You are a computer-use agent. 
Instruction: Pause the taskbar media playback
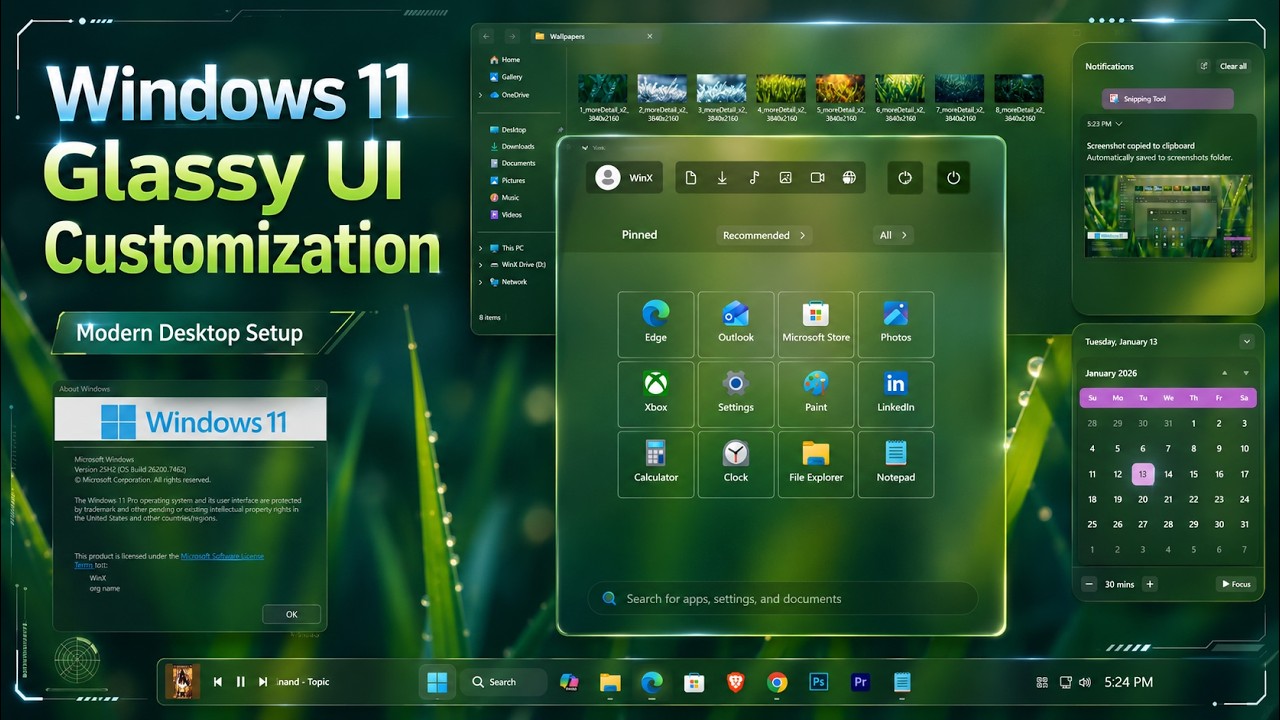pyautogui.click(x=240, y=682)
